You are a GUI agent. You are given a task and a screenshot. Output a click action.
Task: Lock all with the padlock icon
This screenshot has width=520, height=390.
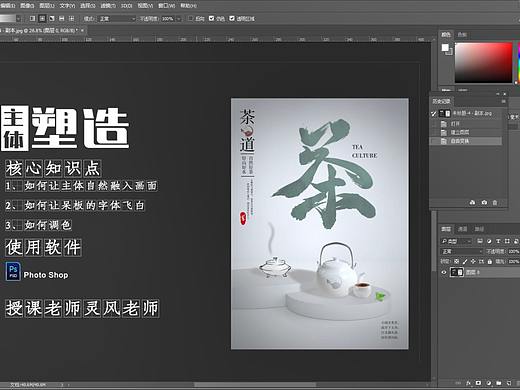click(x=490, y=262)
